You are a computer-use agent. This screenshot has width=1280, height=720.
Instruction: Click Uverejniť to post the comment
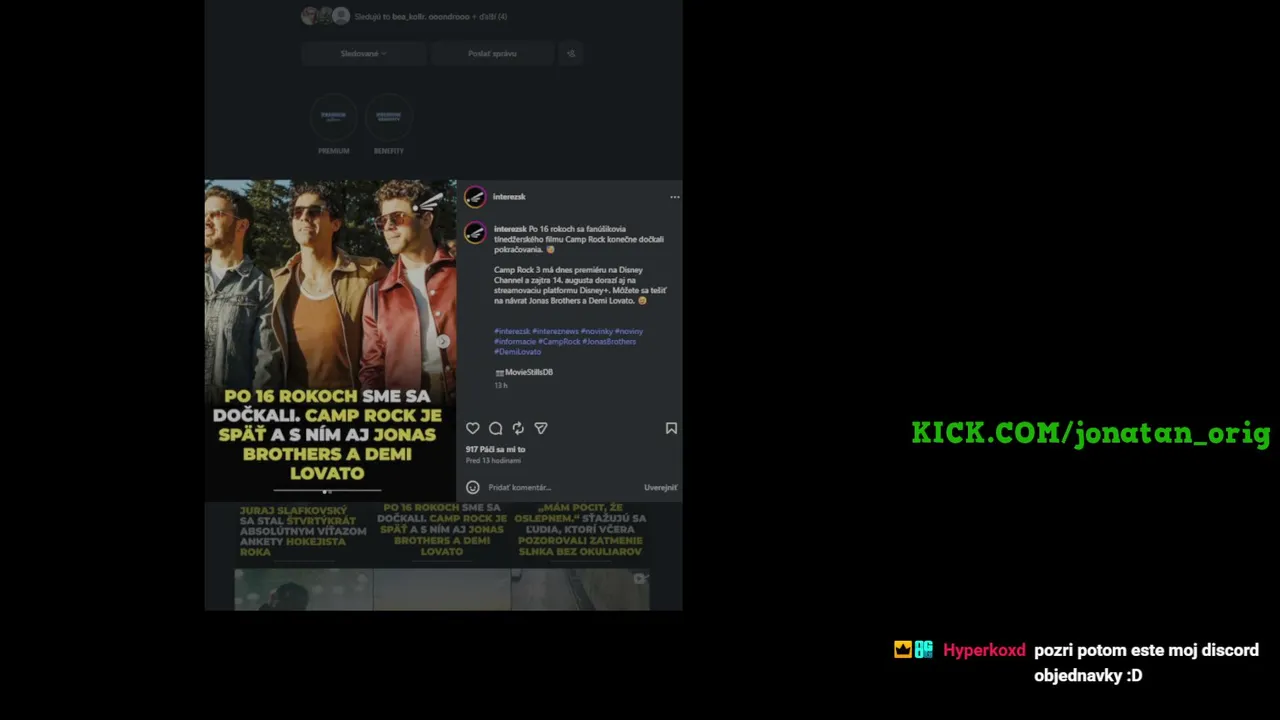660,487
